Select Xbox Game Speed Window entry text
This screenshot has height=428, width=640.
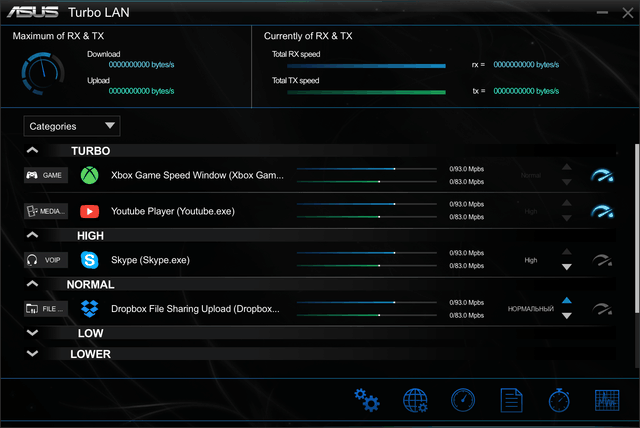(x=198, y=175)
